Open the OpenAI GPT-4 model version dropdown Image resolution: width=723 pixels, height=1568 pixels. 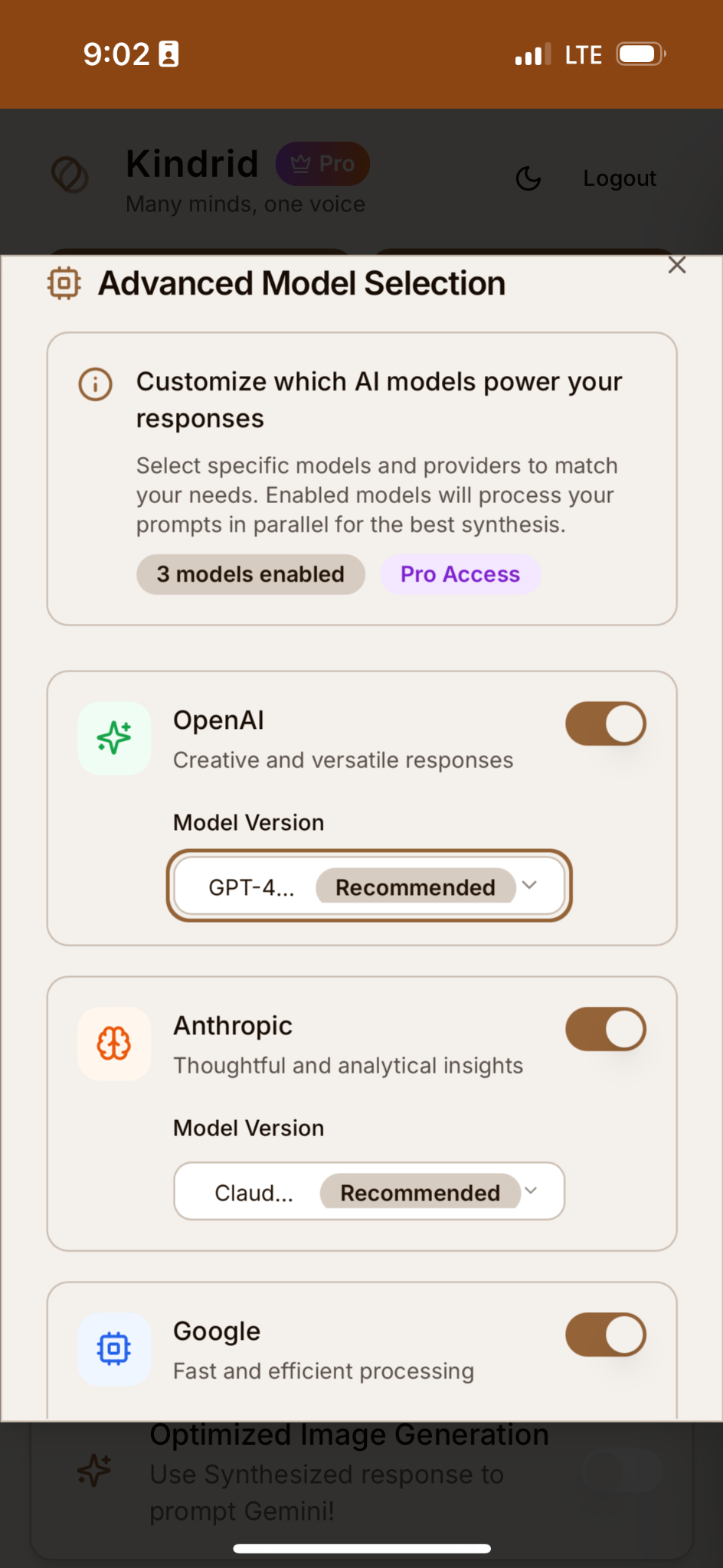tap(368, 886)
